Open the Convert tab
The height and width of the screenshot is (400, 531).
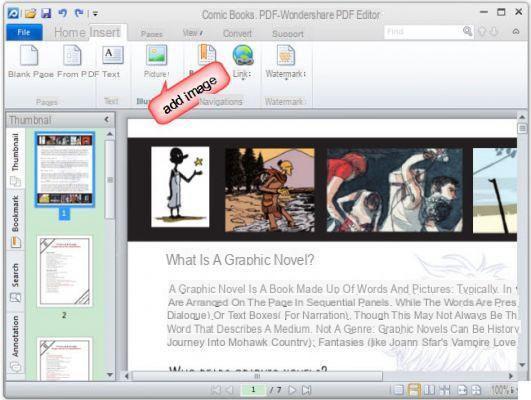[x=237, y=34]
